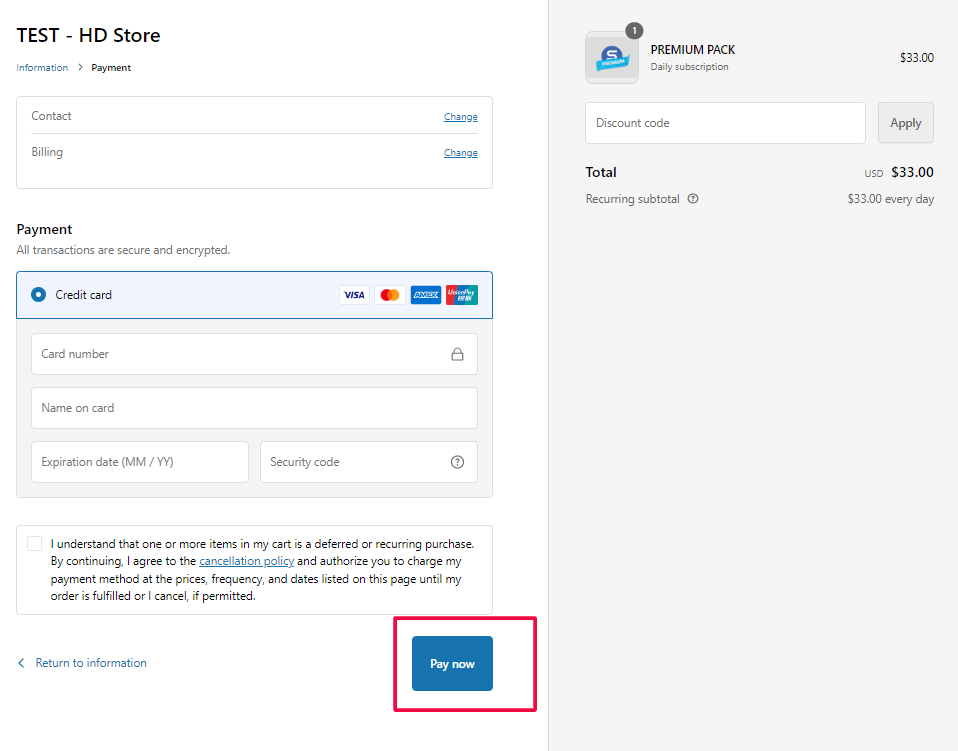Image resolution: width=958 pixels, height=751 pixels.
Task: Click the padlock icon in card number field
Action: 457,354
